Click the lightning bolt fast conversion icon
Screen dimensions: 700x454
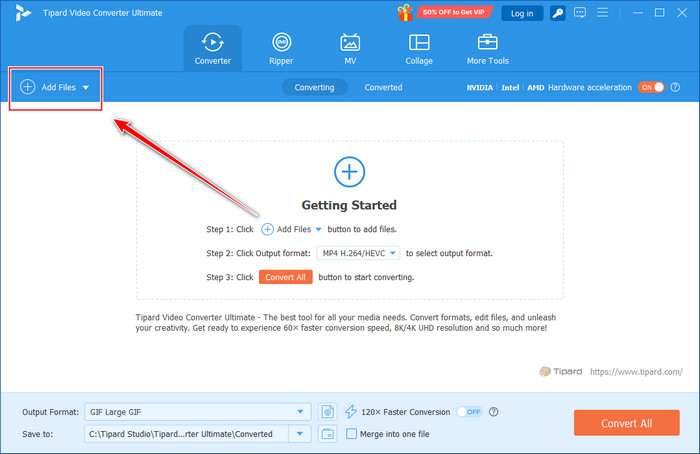pos(351,412)
